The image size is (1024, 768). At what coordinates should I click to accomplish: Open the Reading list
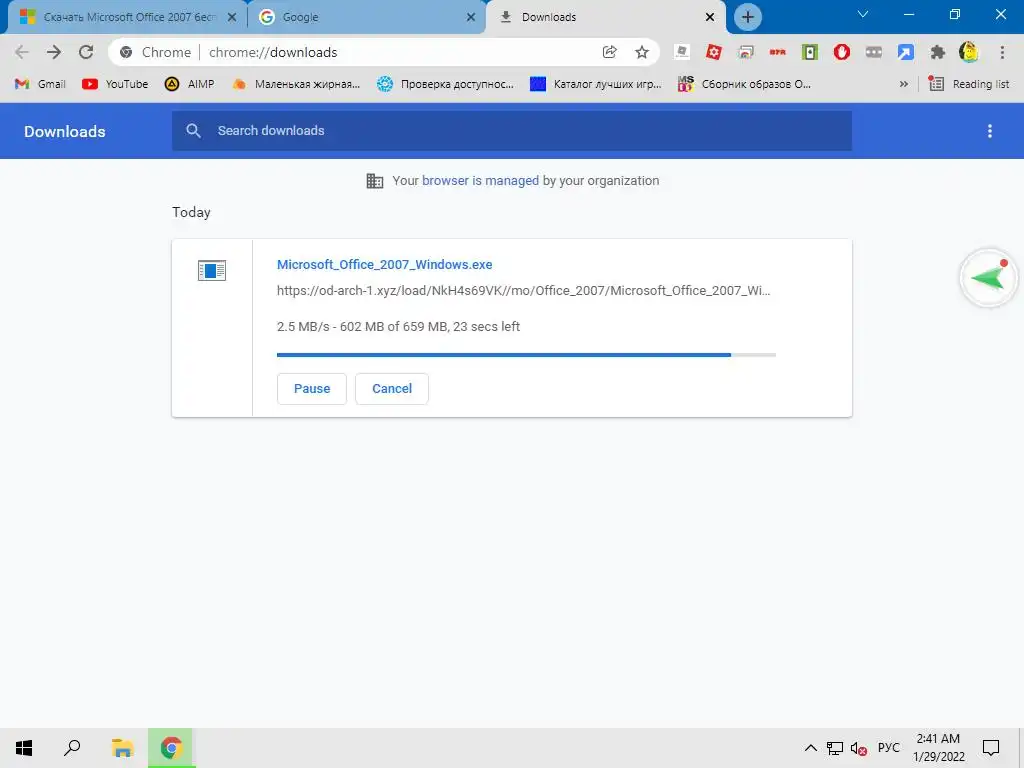click(x=969, y=84)
